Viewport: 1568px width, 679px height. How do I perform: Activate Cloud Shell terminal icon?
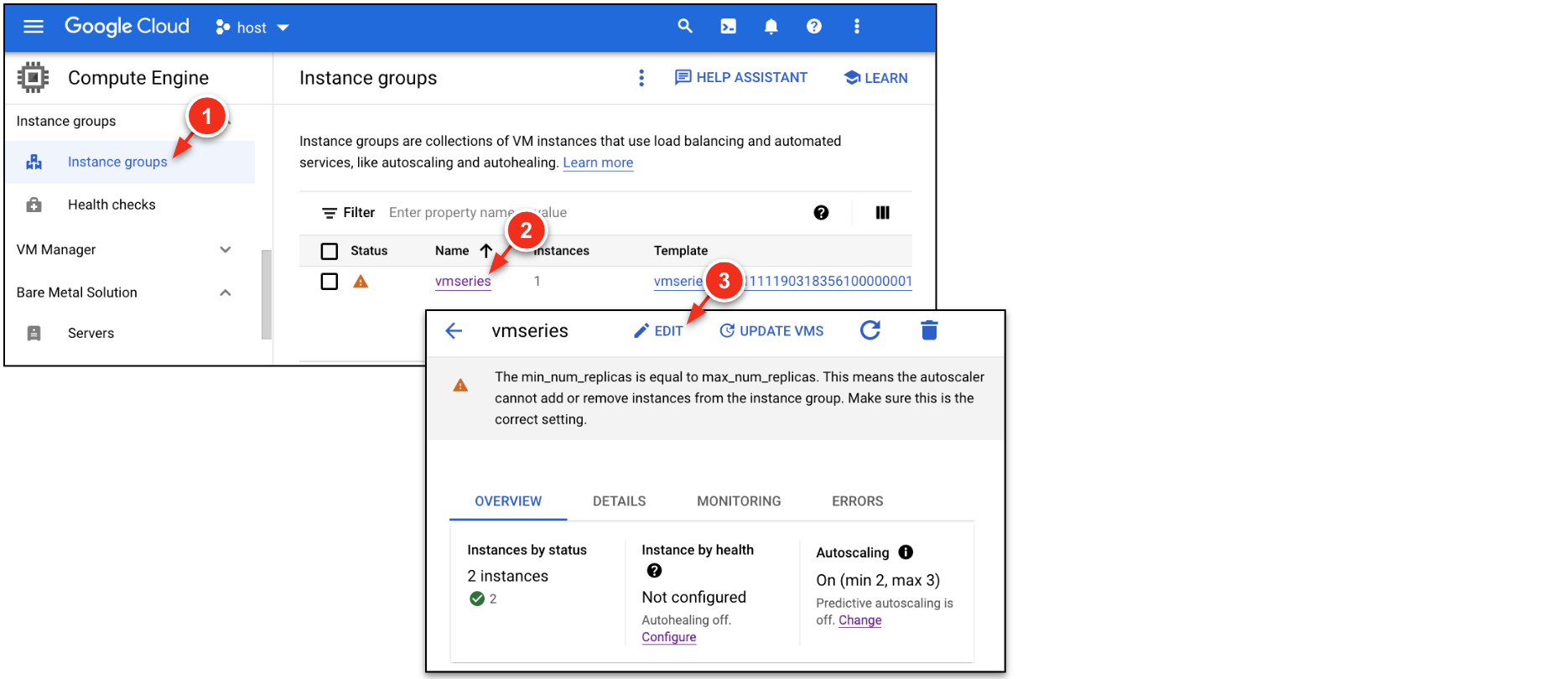[728, 27]
